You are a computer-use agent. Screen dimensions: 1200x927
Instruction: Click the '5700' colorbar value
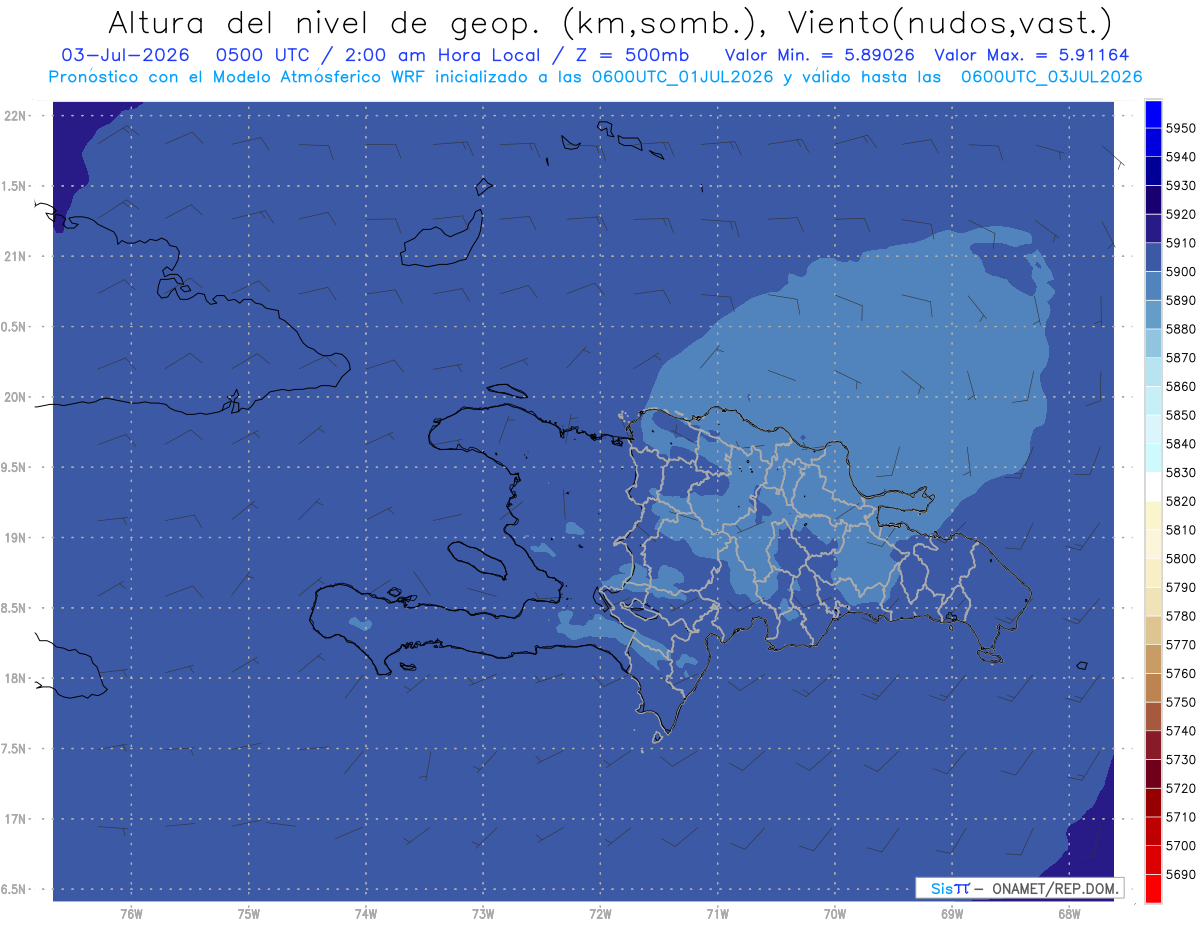click(1181, 846)
